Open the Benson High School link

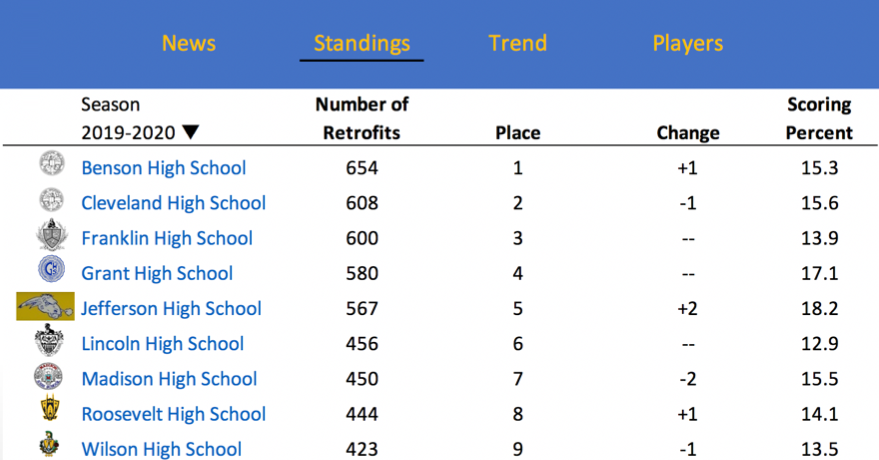(x=164, y=168)
